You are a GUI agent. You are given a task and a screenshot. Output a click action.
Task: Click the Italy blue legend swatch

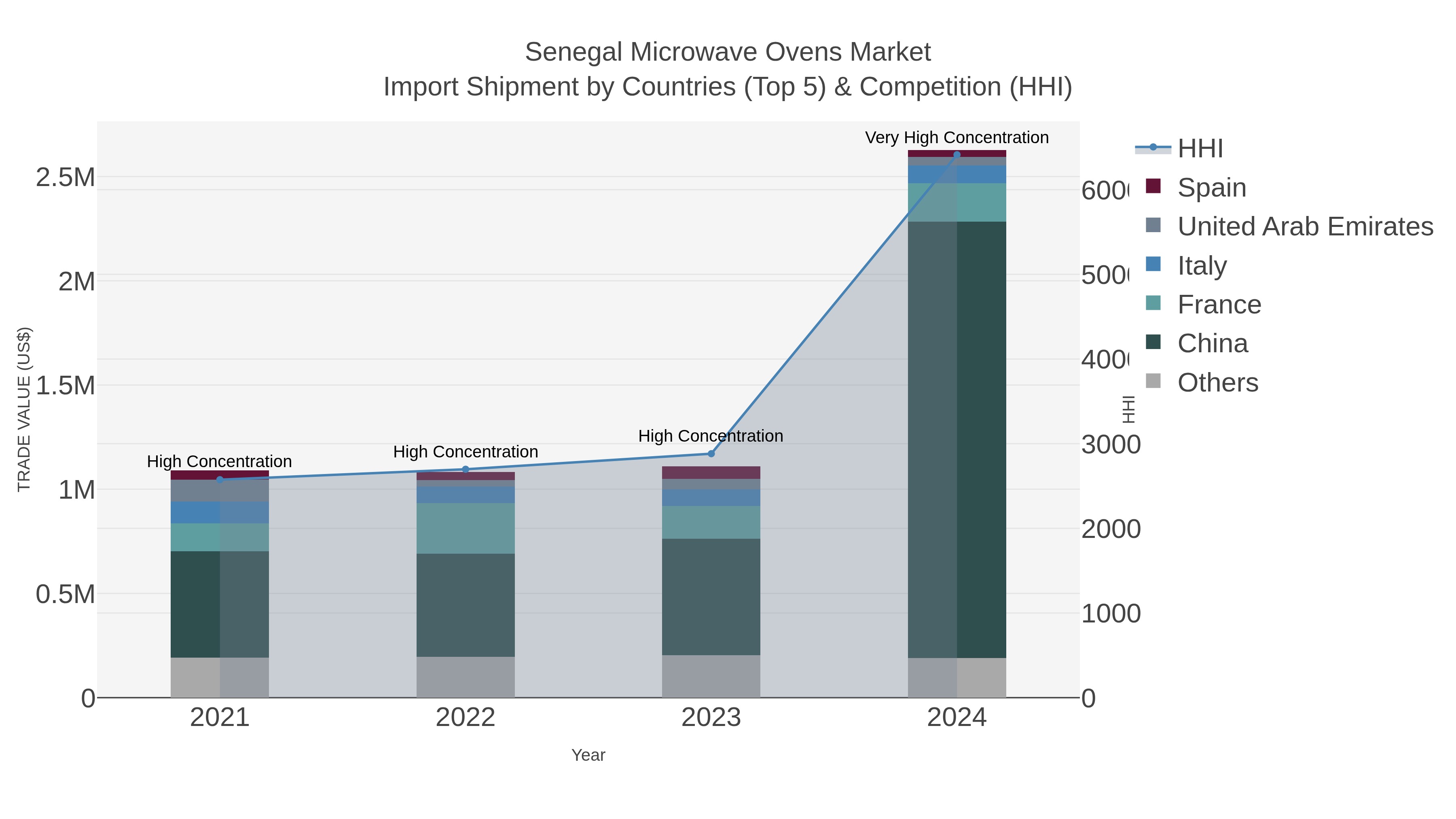[x=1153, y=264]
